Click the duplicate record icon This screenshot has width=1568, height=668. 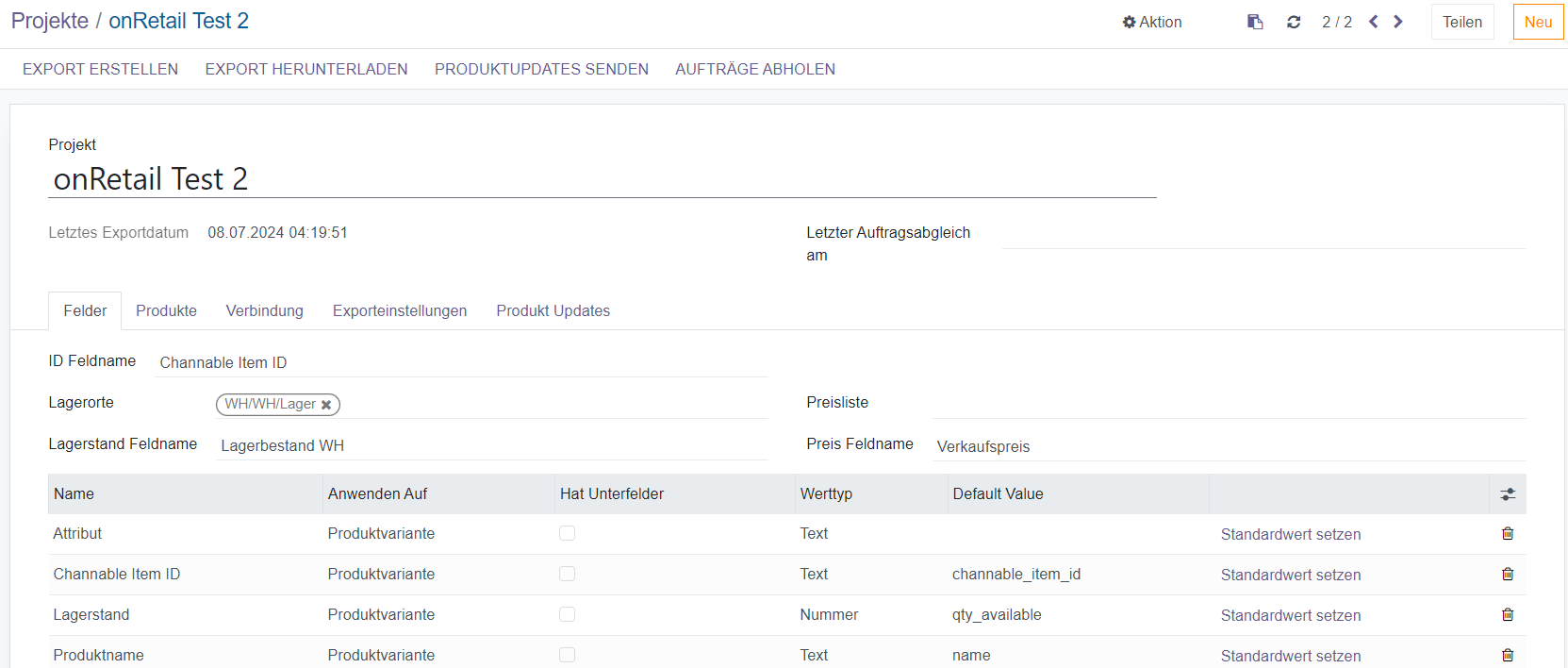click(x=1255, y=22)
